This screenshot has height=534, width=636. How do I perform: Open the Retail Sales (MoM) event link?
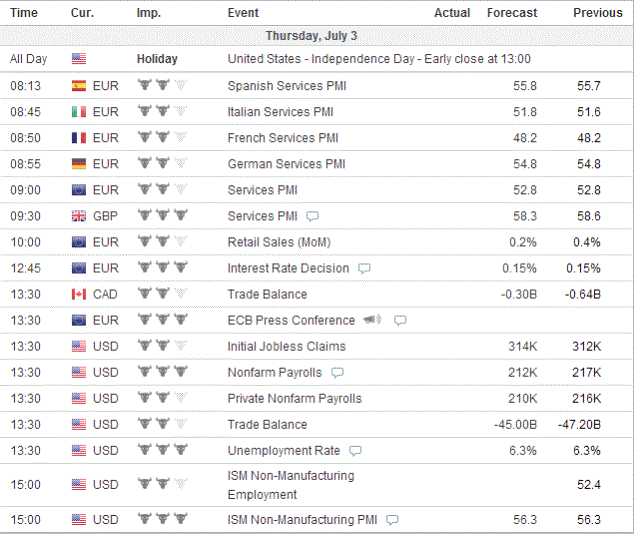pyautogui.click(x=279, y=242)
